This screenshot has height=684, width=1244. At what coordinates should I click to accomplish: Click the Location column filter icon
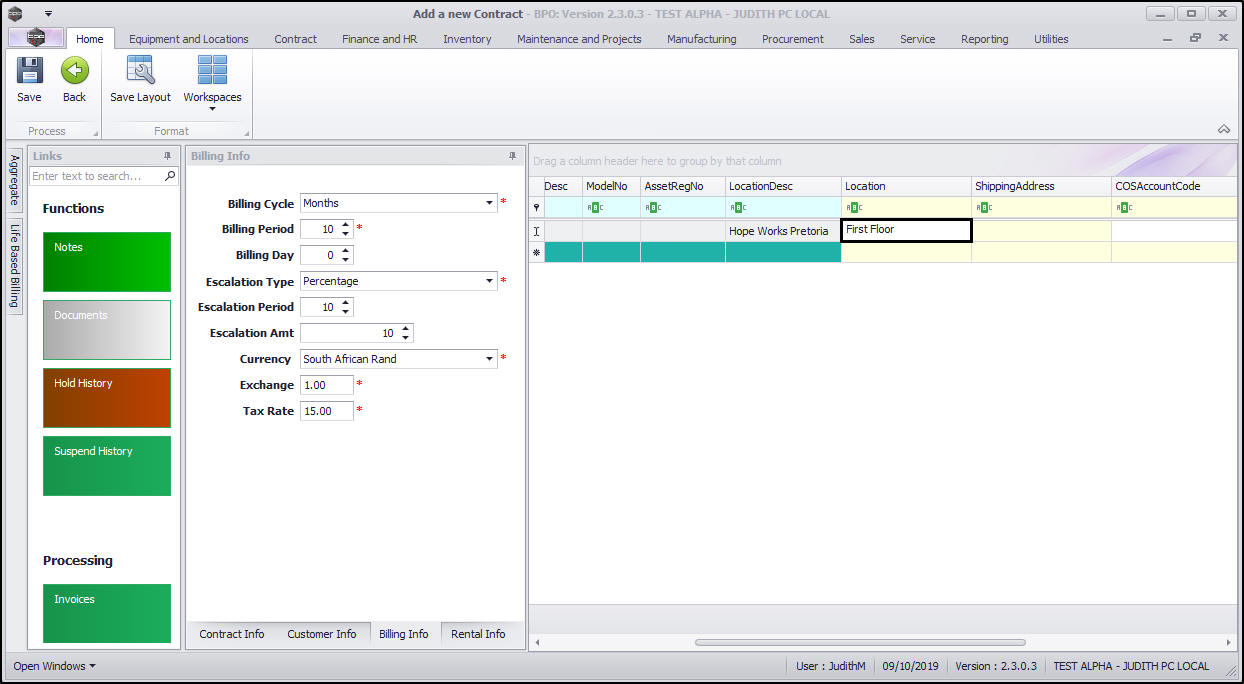[853, 208]
